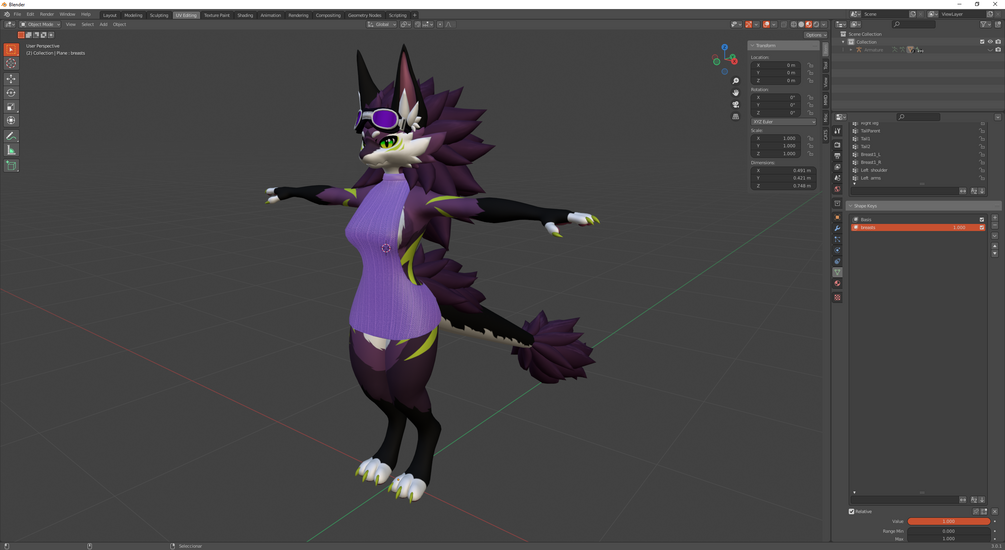Pick the Measure tool
This screenshot has height=550, width=1005.
click(x=11, y=150)
